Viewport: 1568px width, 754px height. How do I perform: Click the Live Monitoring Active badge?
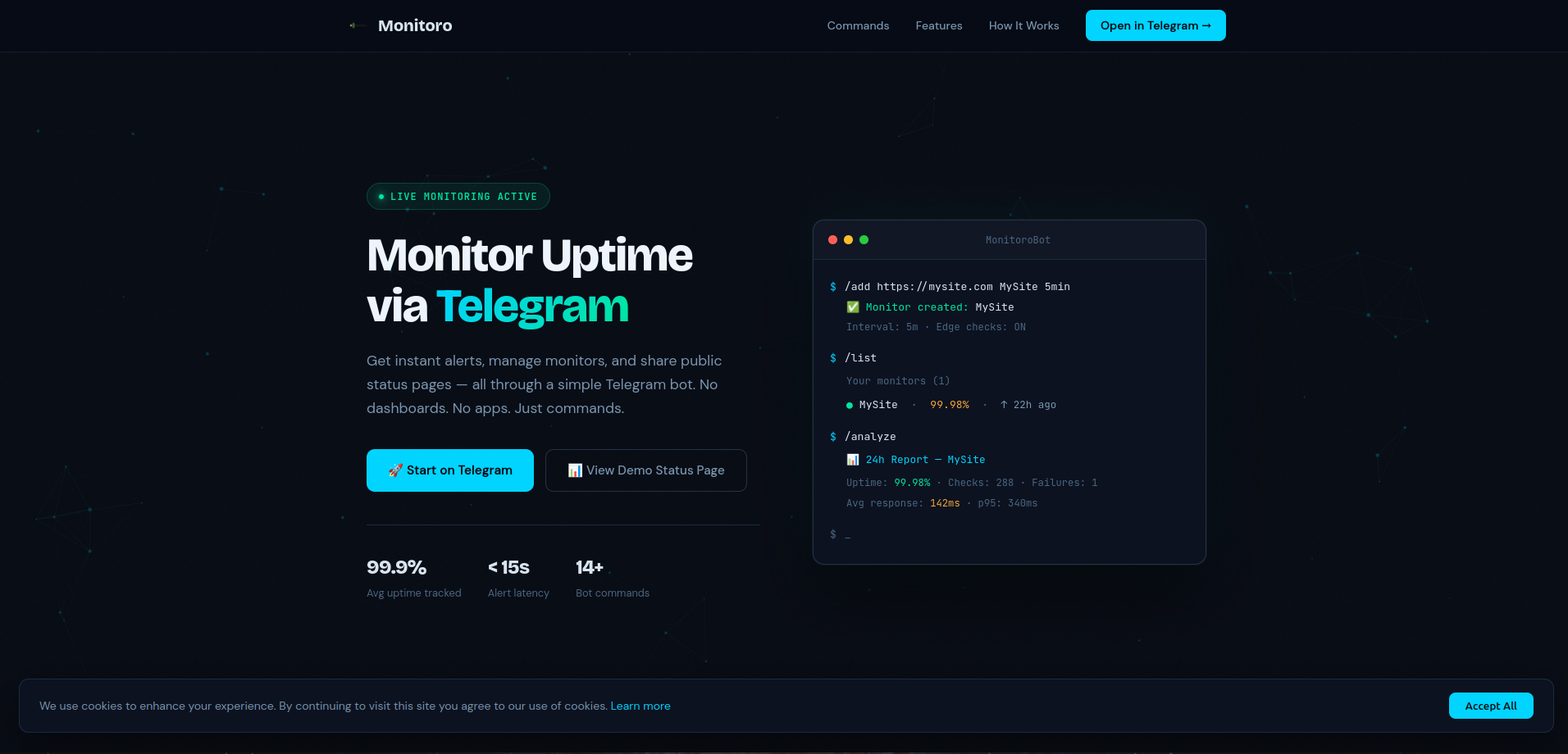pos(458,197)
